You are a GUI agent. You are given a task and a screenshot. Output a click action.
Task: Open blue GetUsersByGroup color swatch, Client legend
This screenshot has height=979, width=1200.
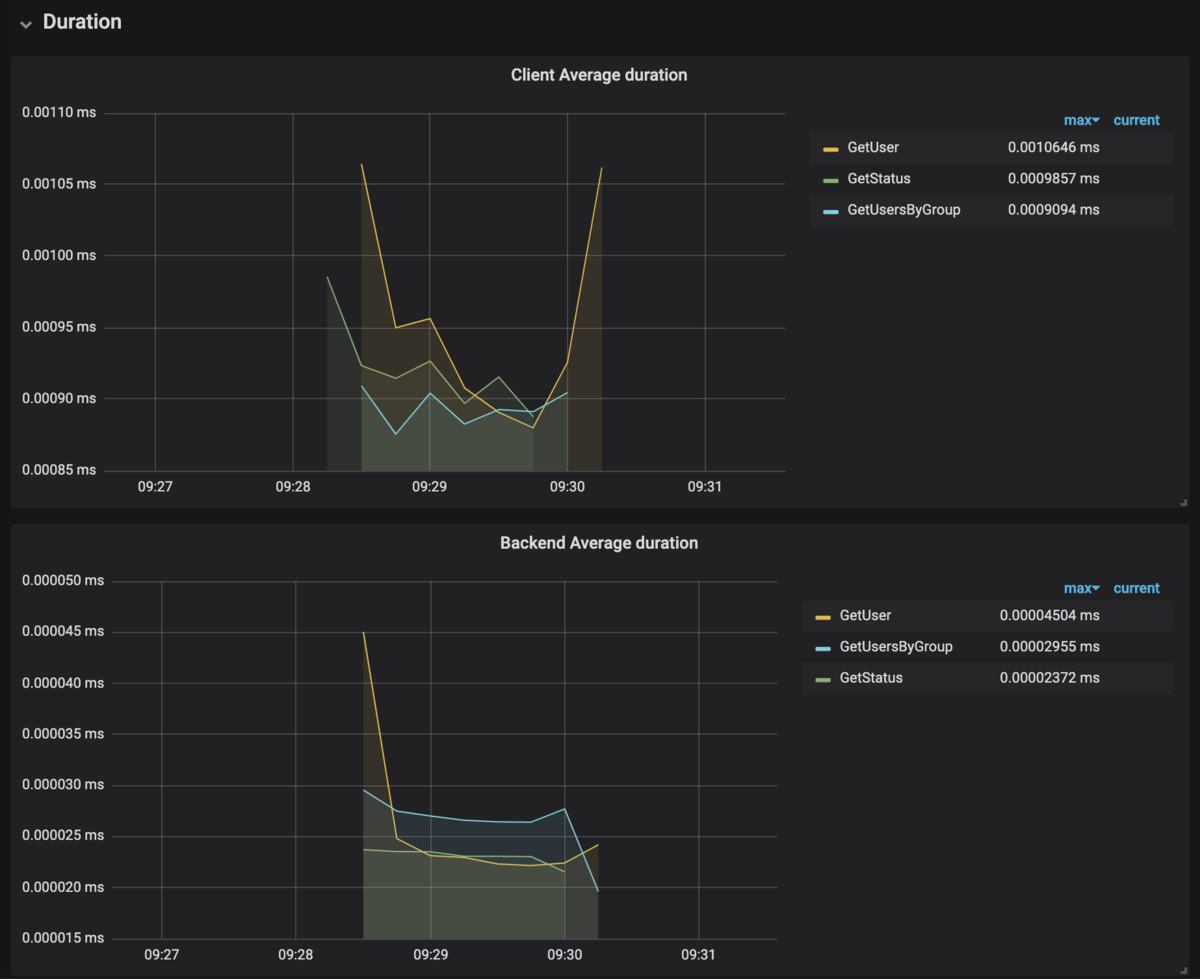point(830,211)
